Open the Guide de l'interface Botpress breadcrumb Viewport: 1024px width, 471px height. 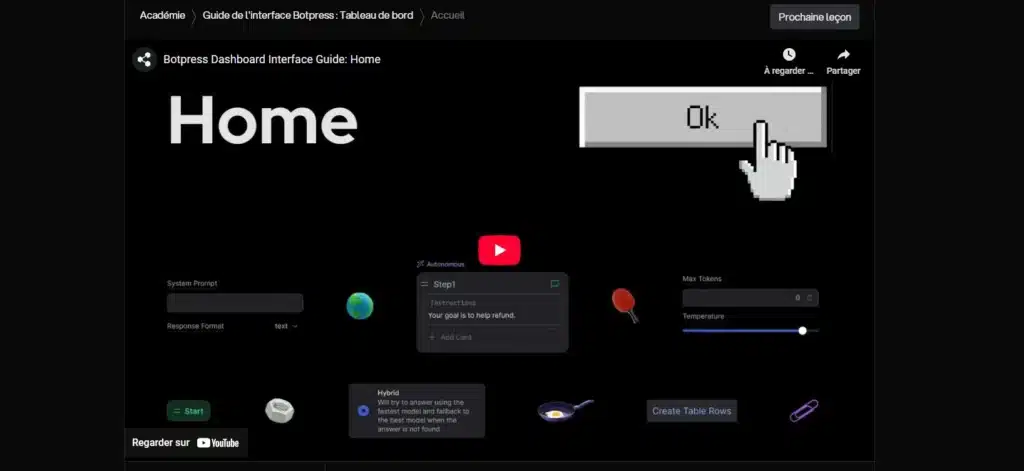click(x=308, y=15)
